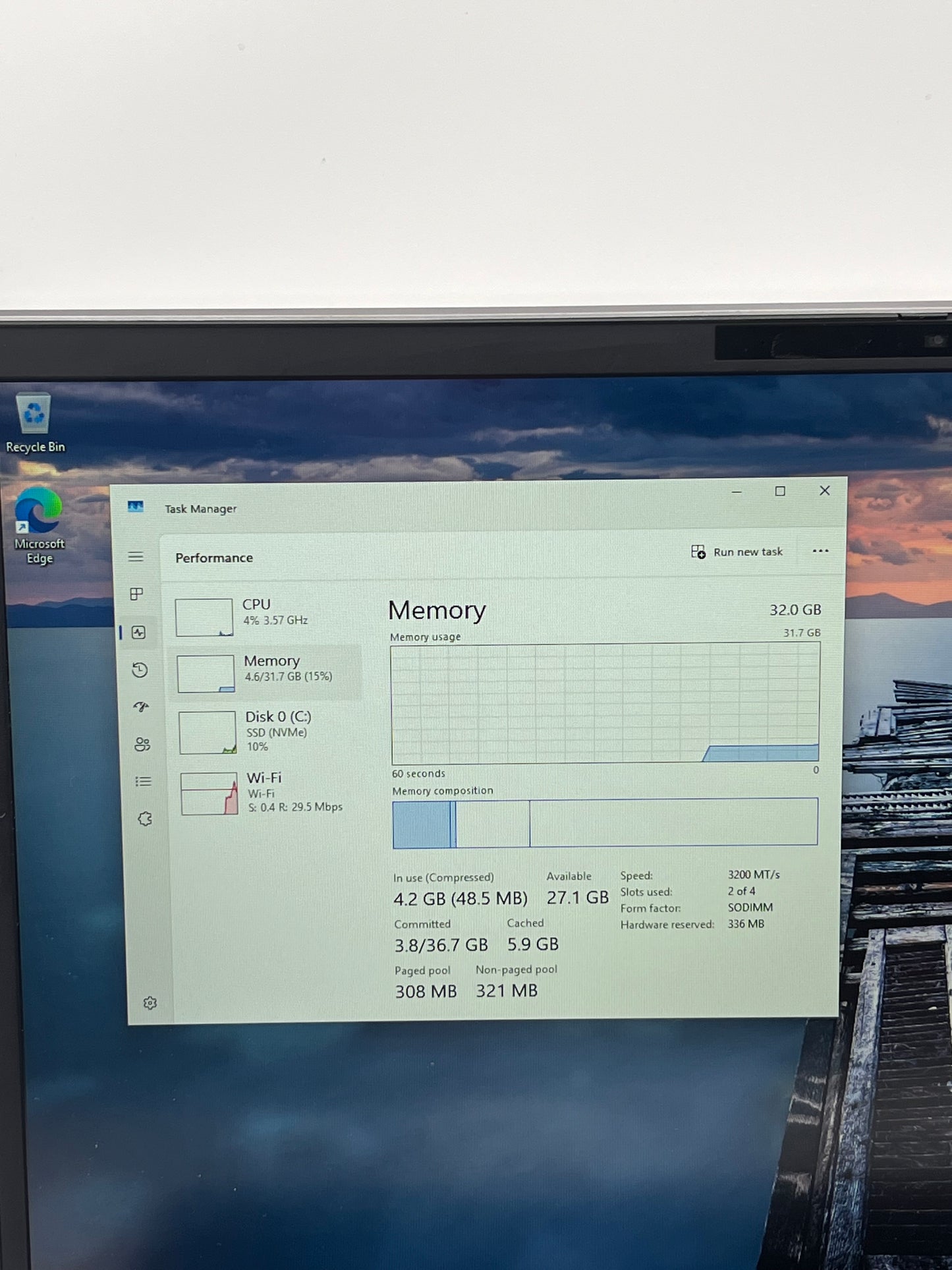
Task: Open the Details list icon
Action: point(143,782)
